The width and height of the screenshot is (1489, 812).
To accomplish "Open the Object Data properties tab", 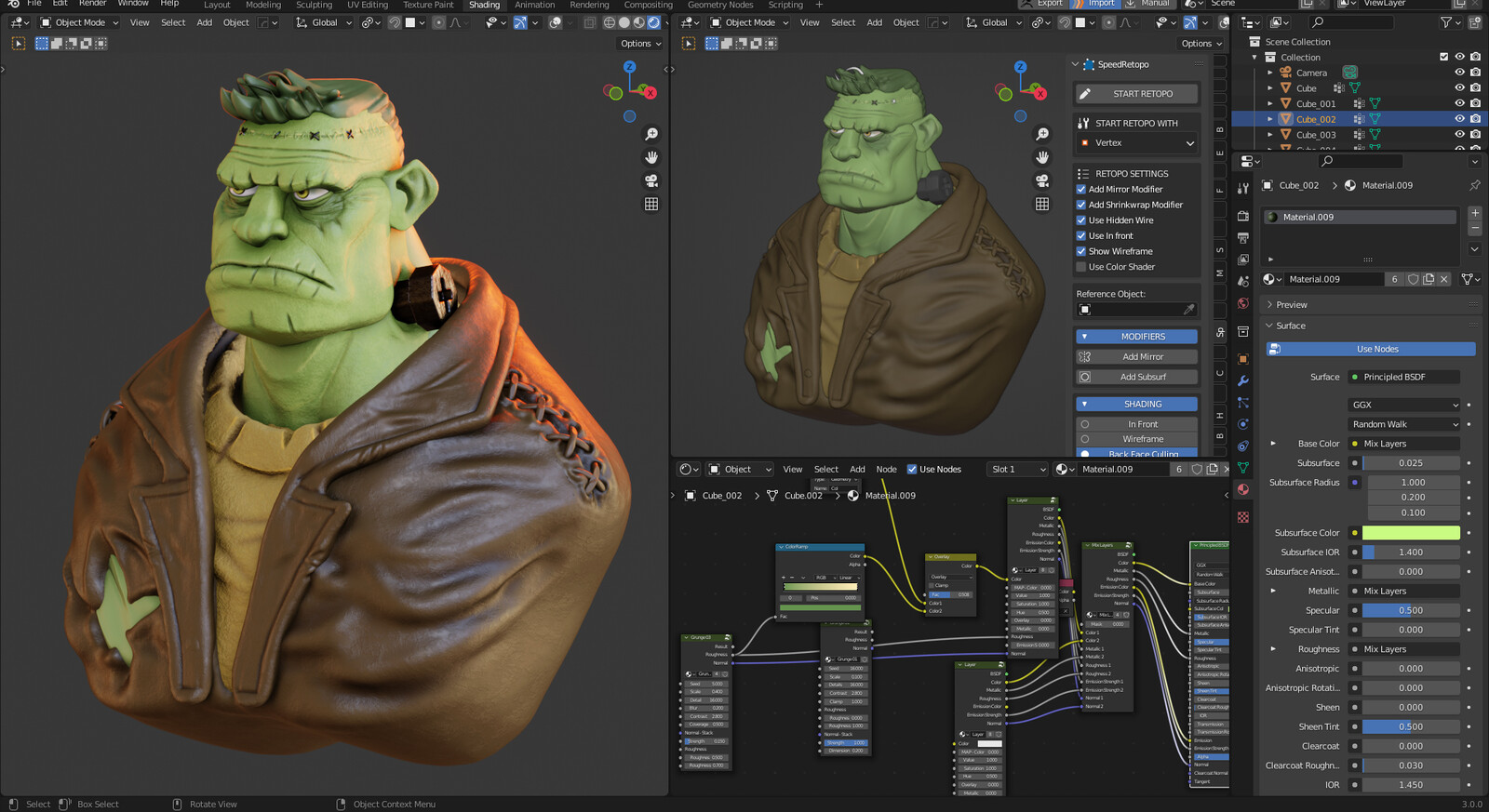I will point(1243,468).
